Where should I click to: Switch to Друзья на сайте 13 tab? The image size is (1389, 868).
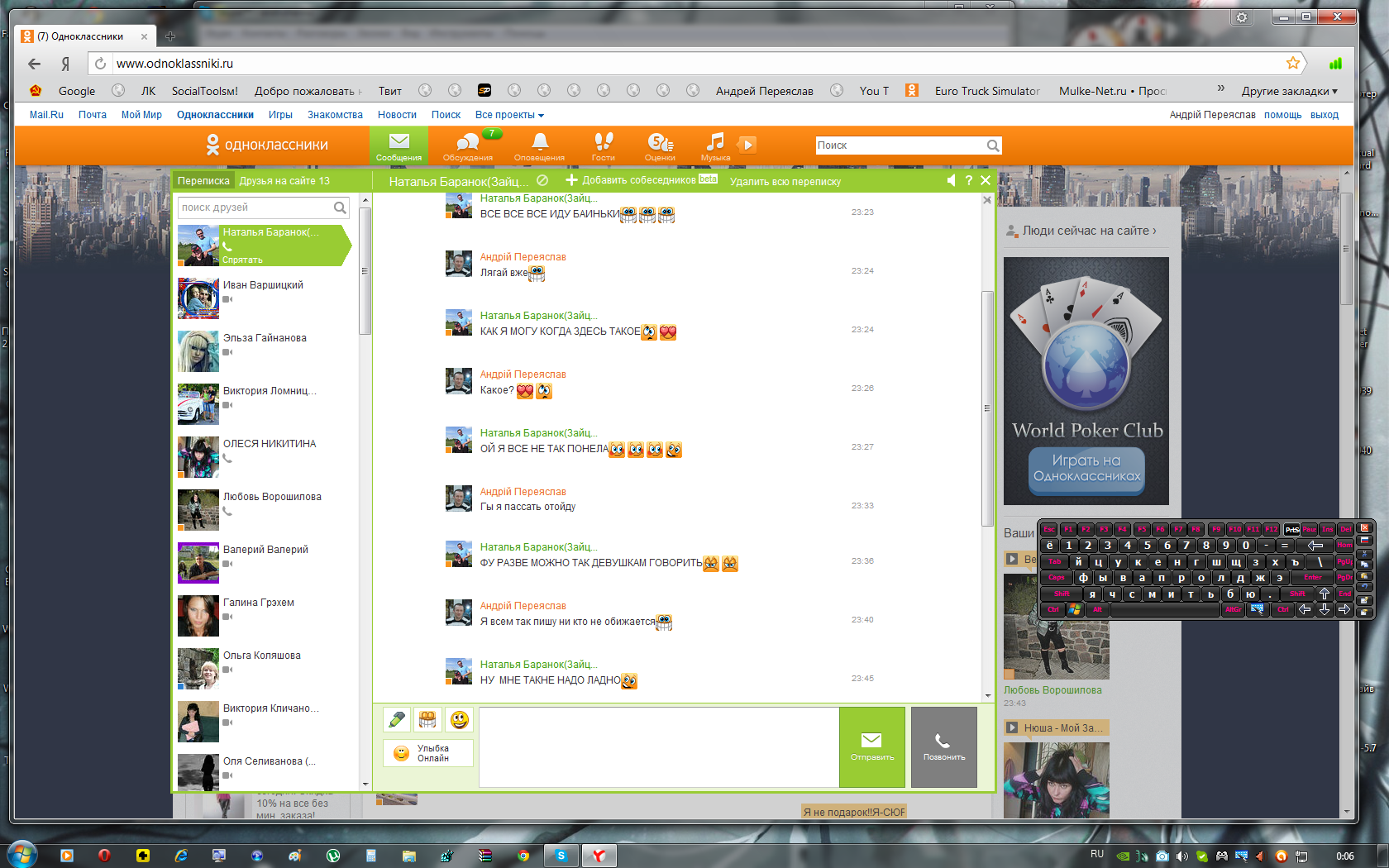[x=284, y=181]
